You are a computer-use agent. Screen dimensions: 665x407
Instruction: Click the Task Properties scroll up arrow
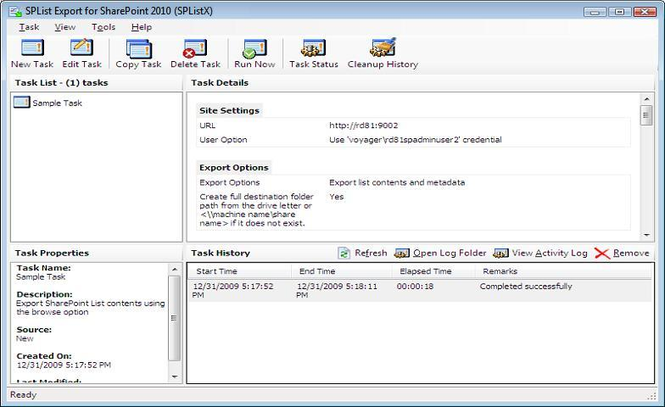pos(174,269)
